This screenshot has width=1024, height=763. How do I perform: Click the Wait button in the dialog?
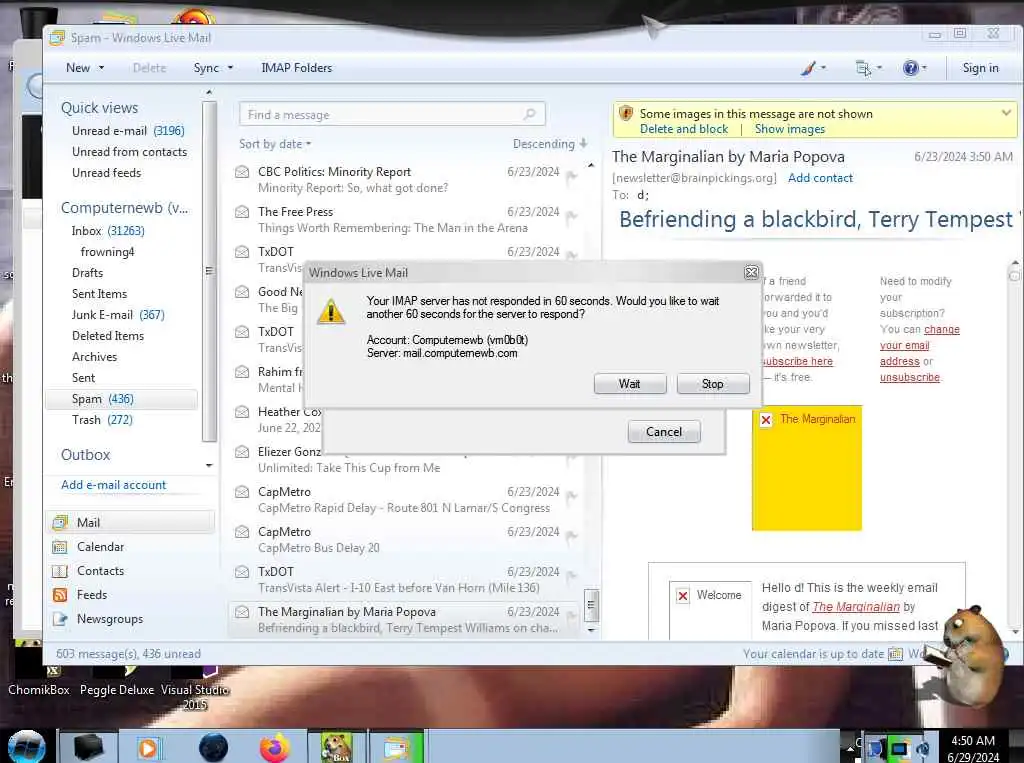[x=630, y=384]
